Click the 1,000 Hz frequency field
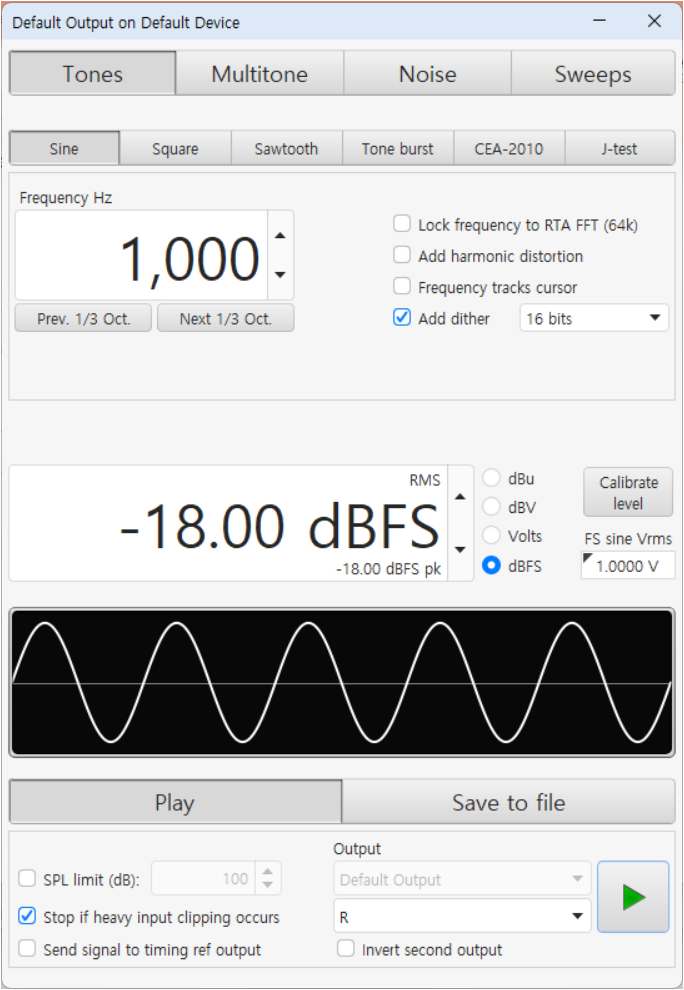This screenshot has height=990, width=684. [142, 256]
